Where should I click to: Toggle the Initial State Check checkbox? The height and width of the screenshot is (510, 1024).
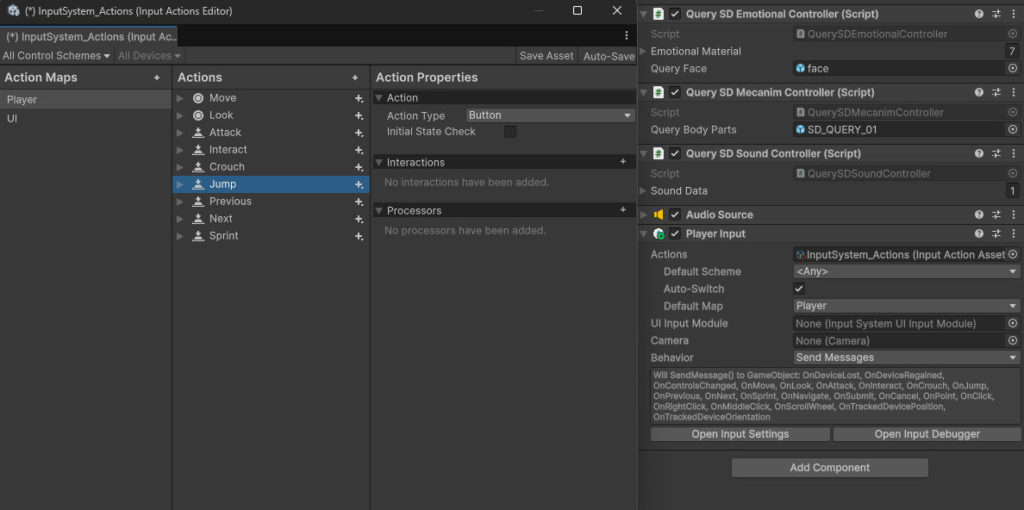[x=510, y=132]
